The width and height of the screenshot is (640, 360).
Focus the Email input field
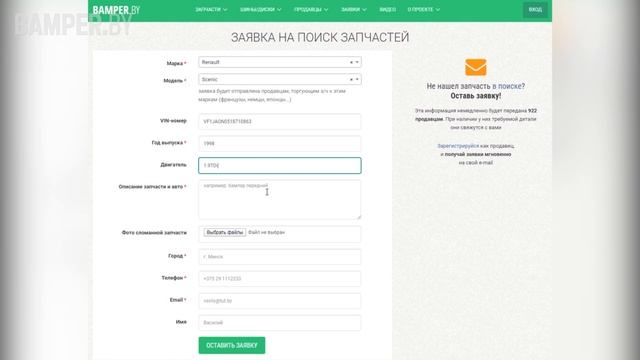280,301
